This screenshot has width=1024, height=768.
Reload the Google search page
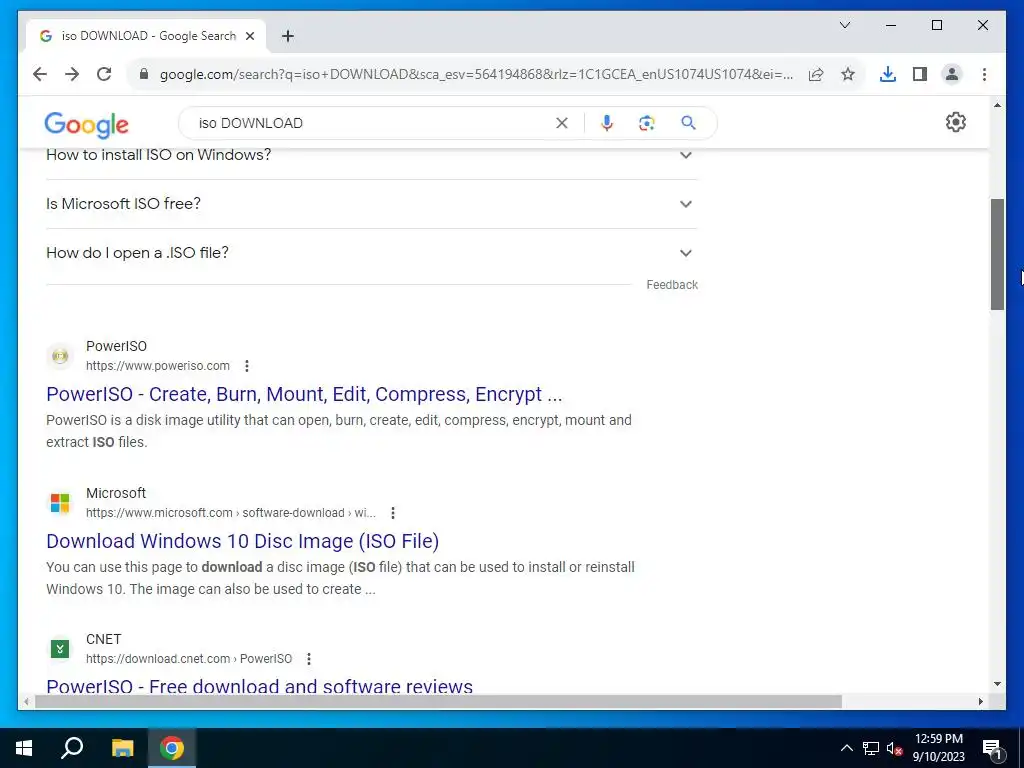point(104,74)
